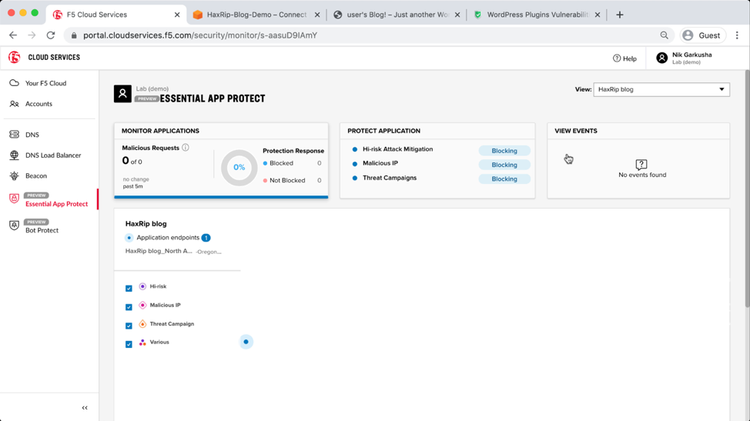Click the 0% donut progress chart
Viewport: 750px width, 421px height.
click(239, 167)
